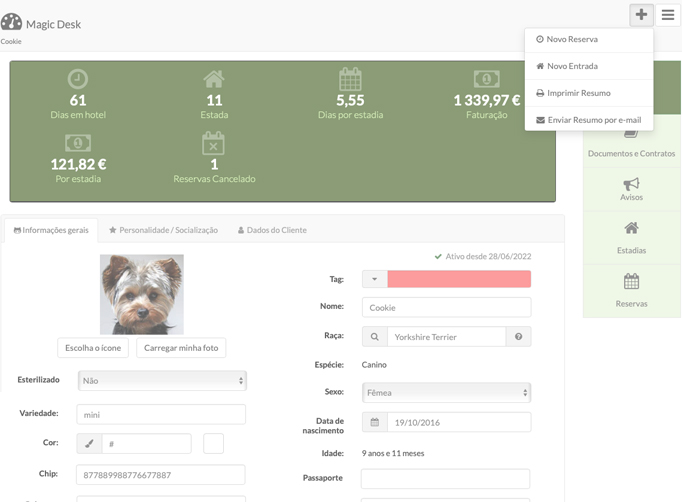
Task: Click the Variedade field containing mini
Action: (x=161, y=415)
